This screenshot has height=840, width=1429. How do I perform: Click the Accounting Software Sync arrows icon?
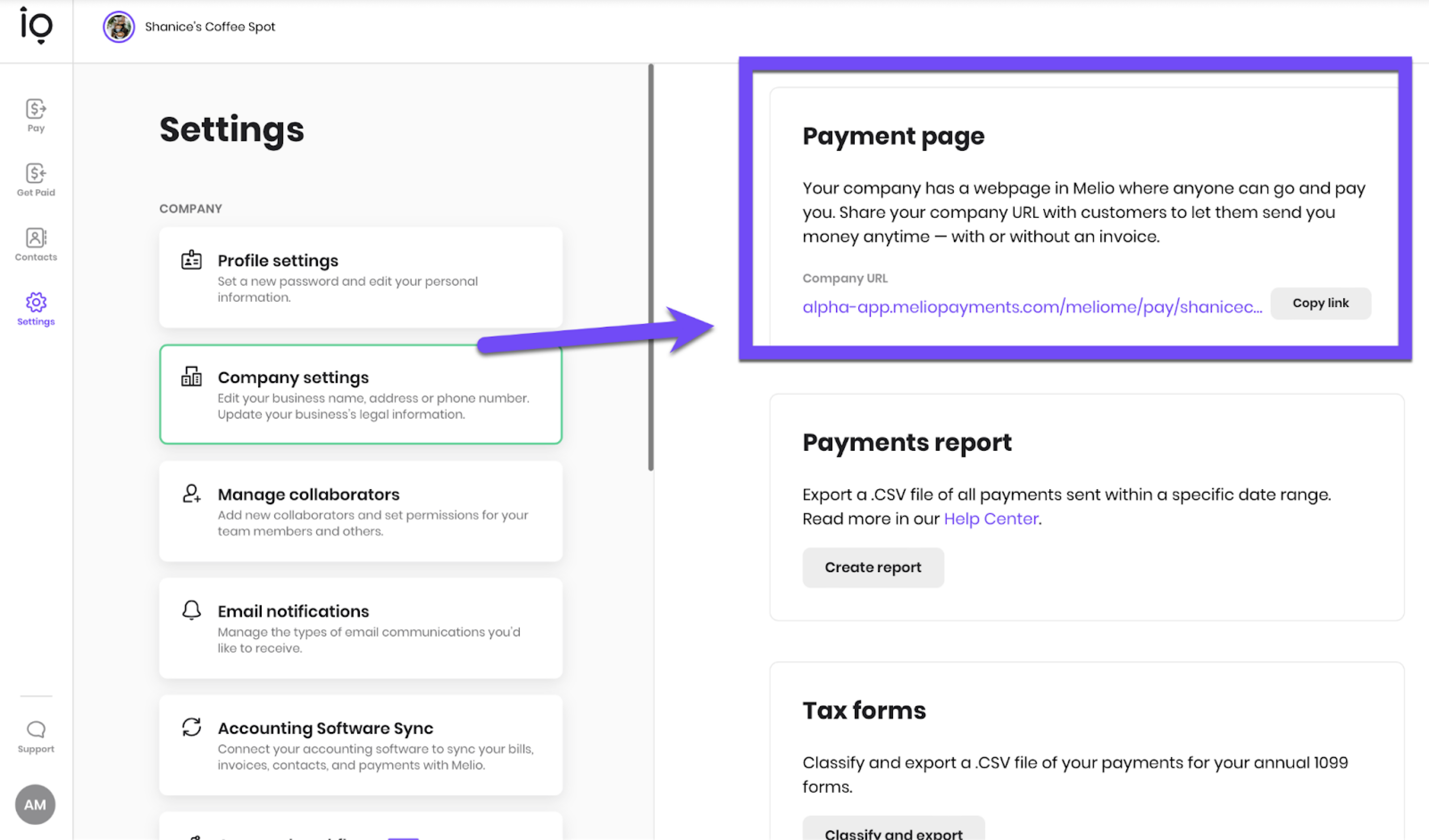(x=191, y=727)
